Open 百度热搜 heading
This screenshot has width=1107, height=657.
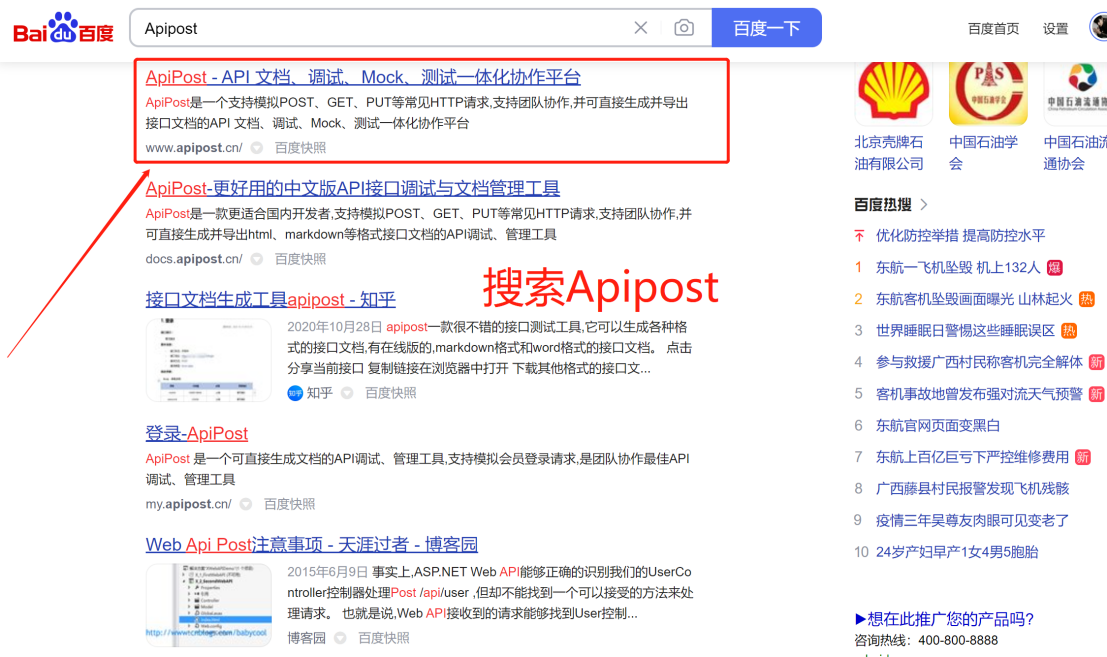pyautogui.click(x=882, y=205)
